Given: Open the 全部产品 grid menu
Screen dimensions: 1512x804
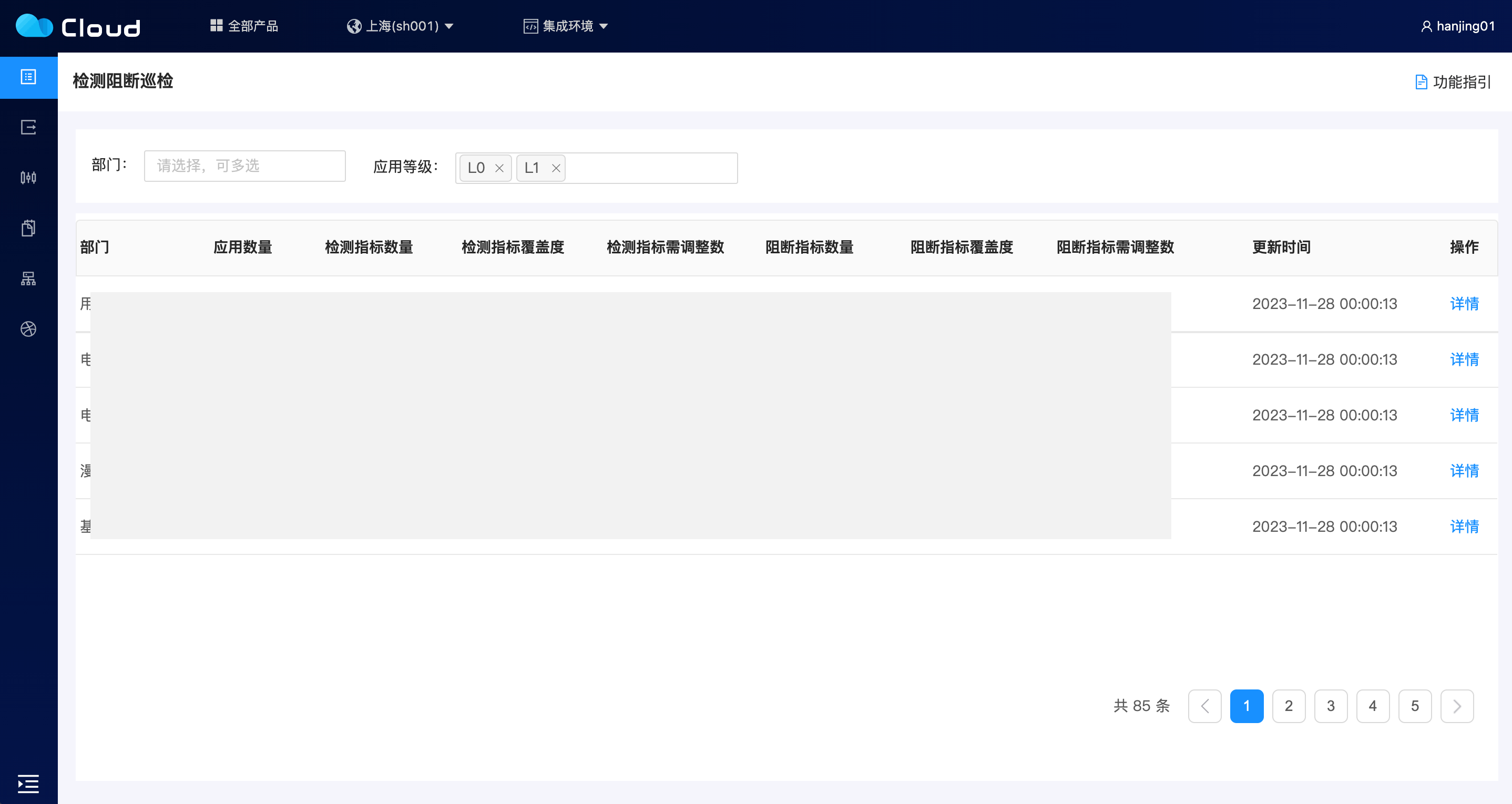Looking at the screenshot, I should click(x=244, y=26).
